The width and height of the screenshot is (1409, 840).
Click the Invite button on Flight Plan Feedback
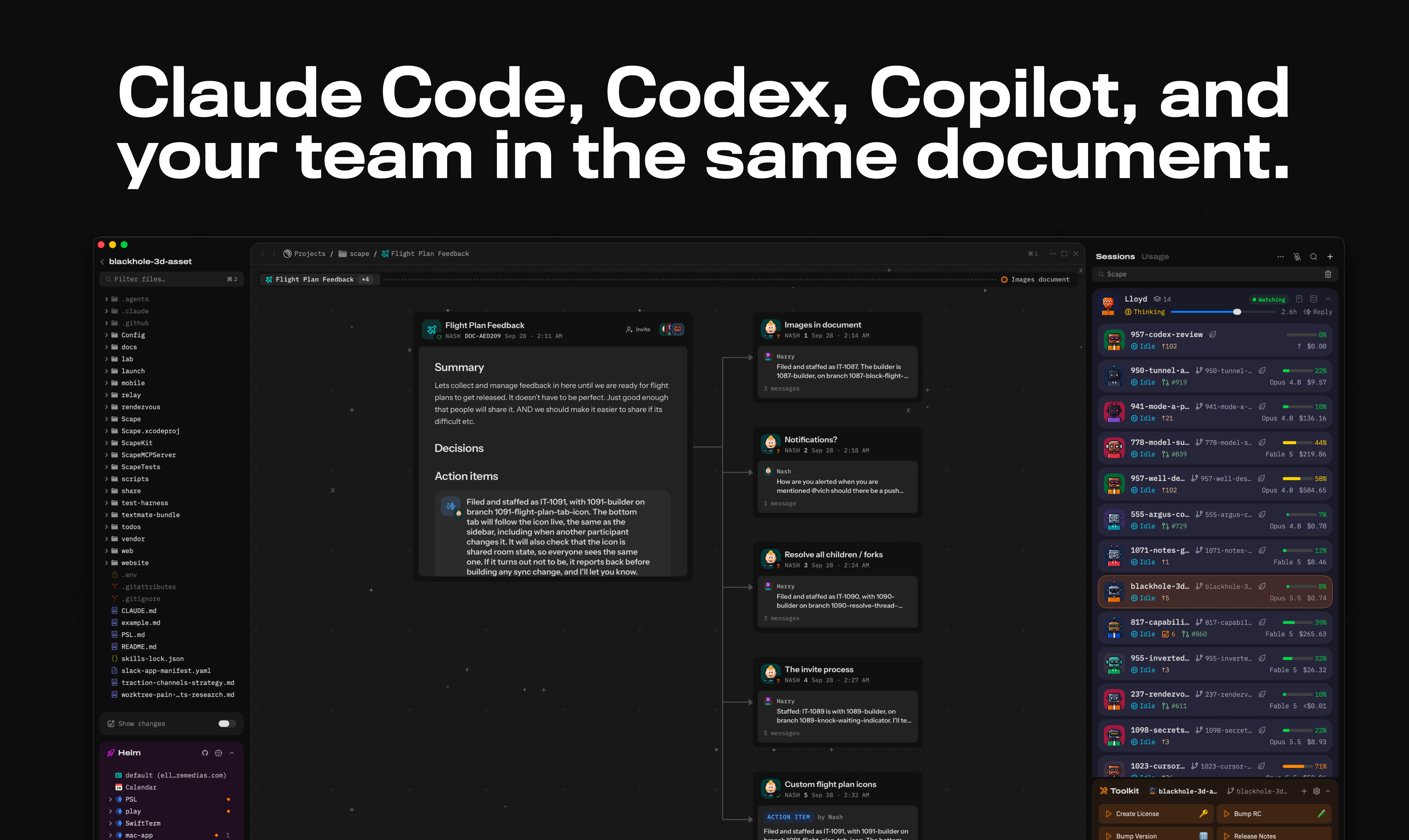(x=638, y=329)
